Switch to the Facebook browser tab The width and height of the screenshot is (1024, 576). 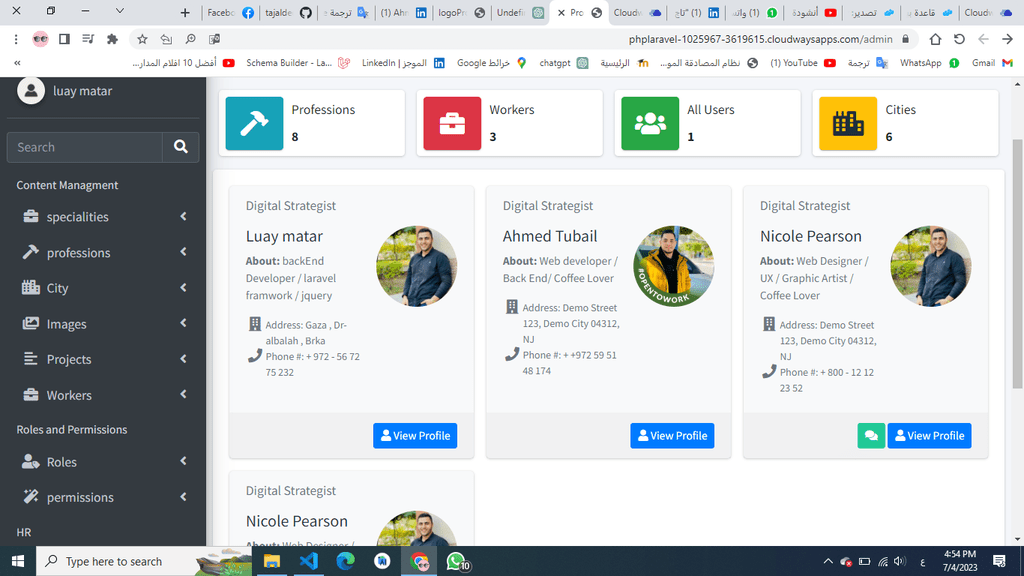[231, 12]
